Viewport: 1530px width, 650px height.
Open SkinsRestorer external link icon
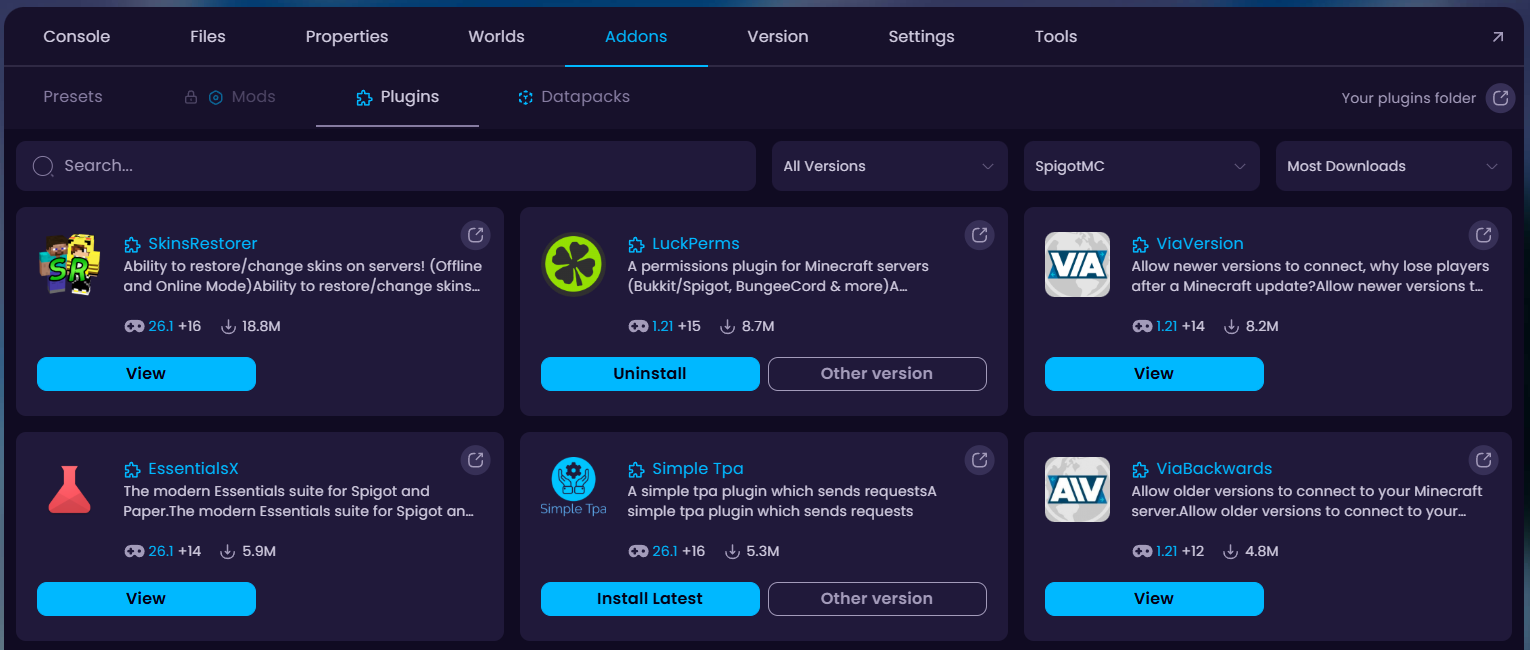[x=476, y=235]
